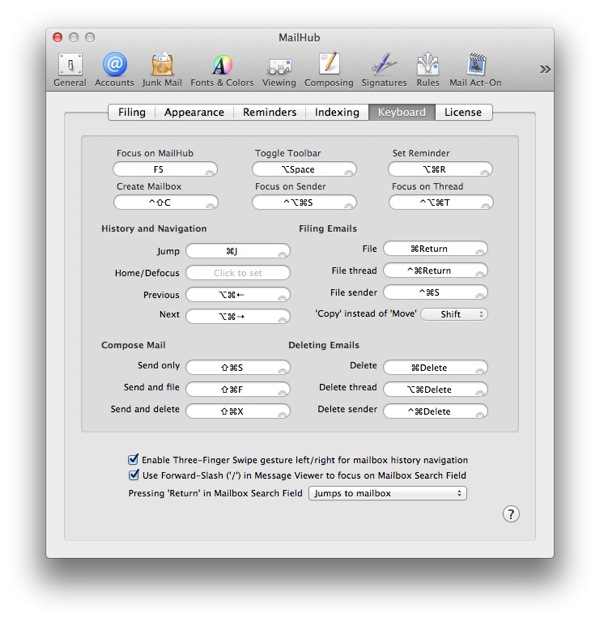Click the Send and file shortcut field
Image resolution: width=600 pixels, height=622 pixels.
click(x=238, y=389)
